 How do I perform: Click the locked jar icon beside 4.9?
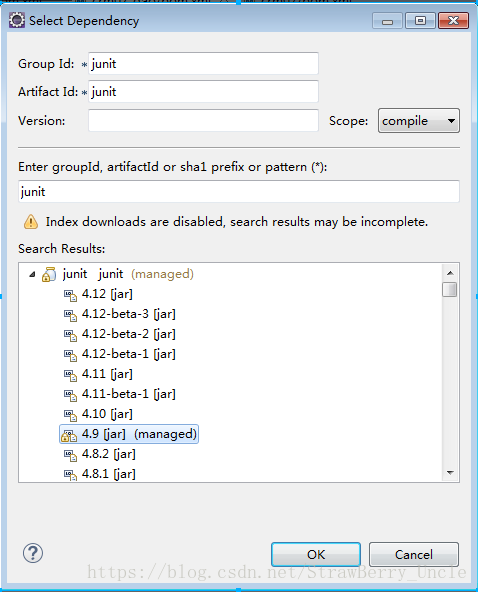click(x=69, y=435)
